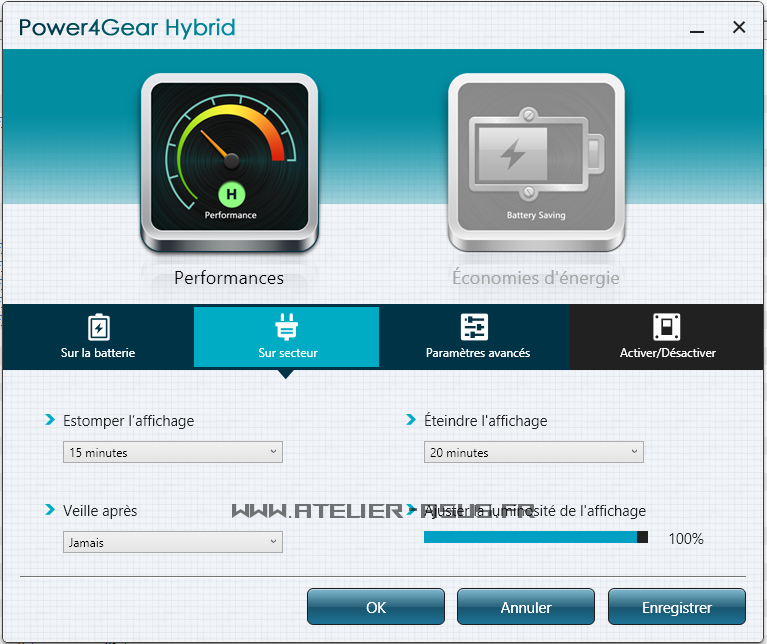This screenshot has height=644, width=767.
Task: Click the switch icon above Activer/Désactiver
Action: [667, 327]
